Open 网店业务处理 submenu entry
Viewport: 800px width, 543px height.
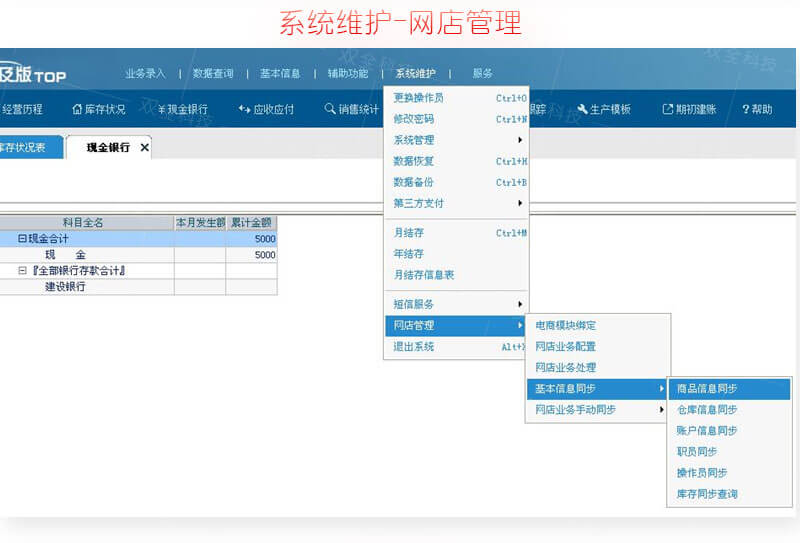click(598, 367)
